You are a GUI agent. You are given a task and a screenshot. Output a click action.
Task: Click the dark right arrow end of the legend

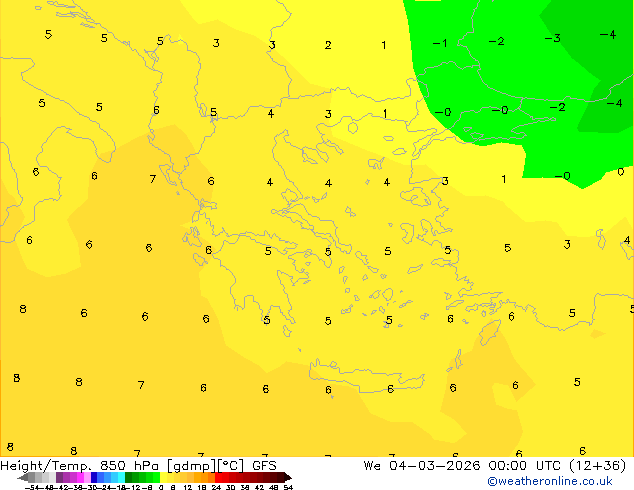[x=288, y=478]
